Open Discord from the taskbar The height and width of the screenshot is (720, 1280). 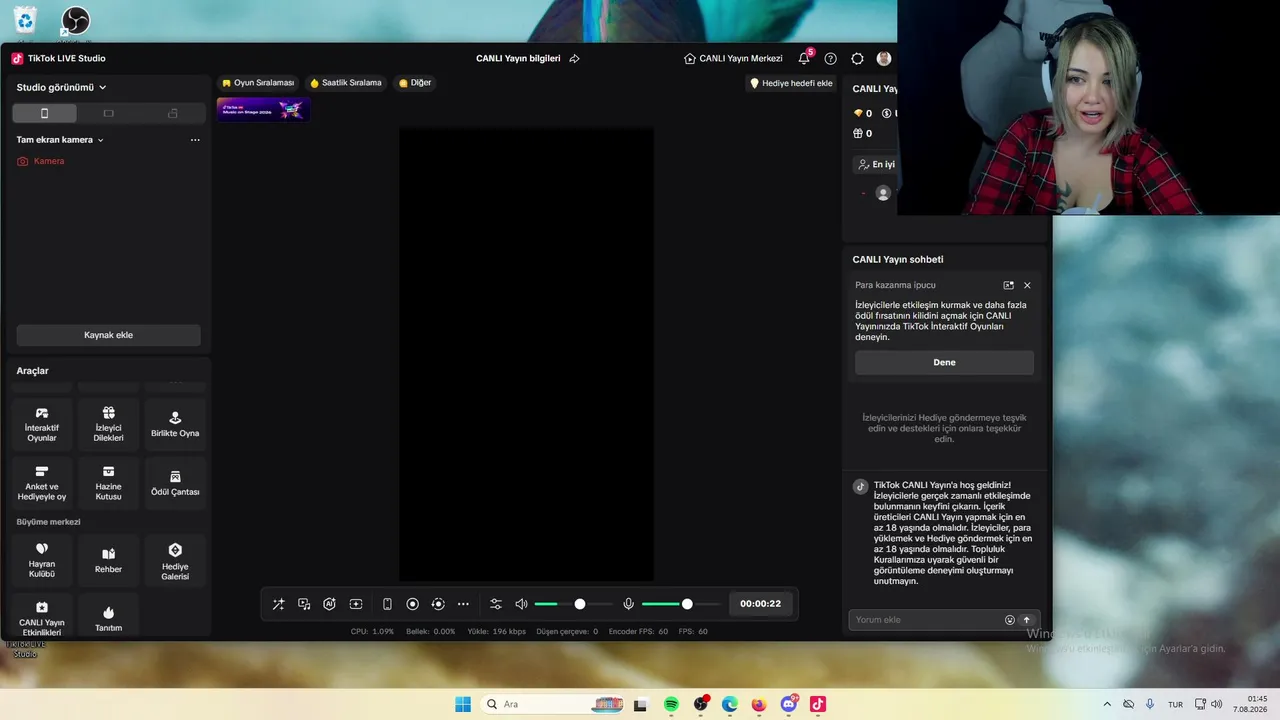point(789,704)
